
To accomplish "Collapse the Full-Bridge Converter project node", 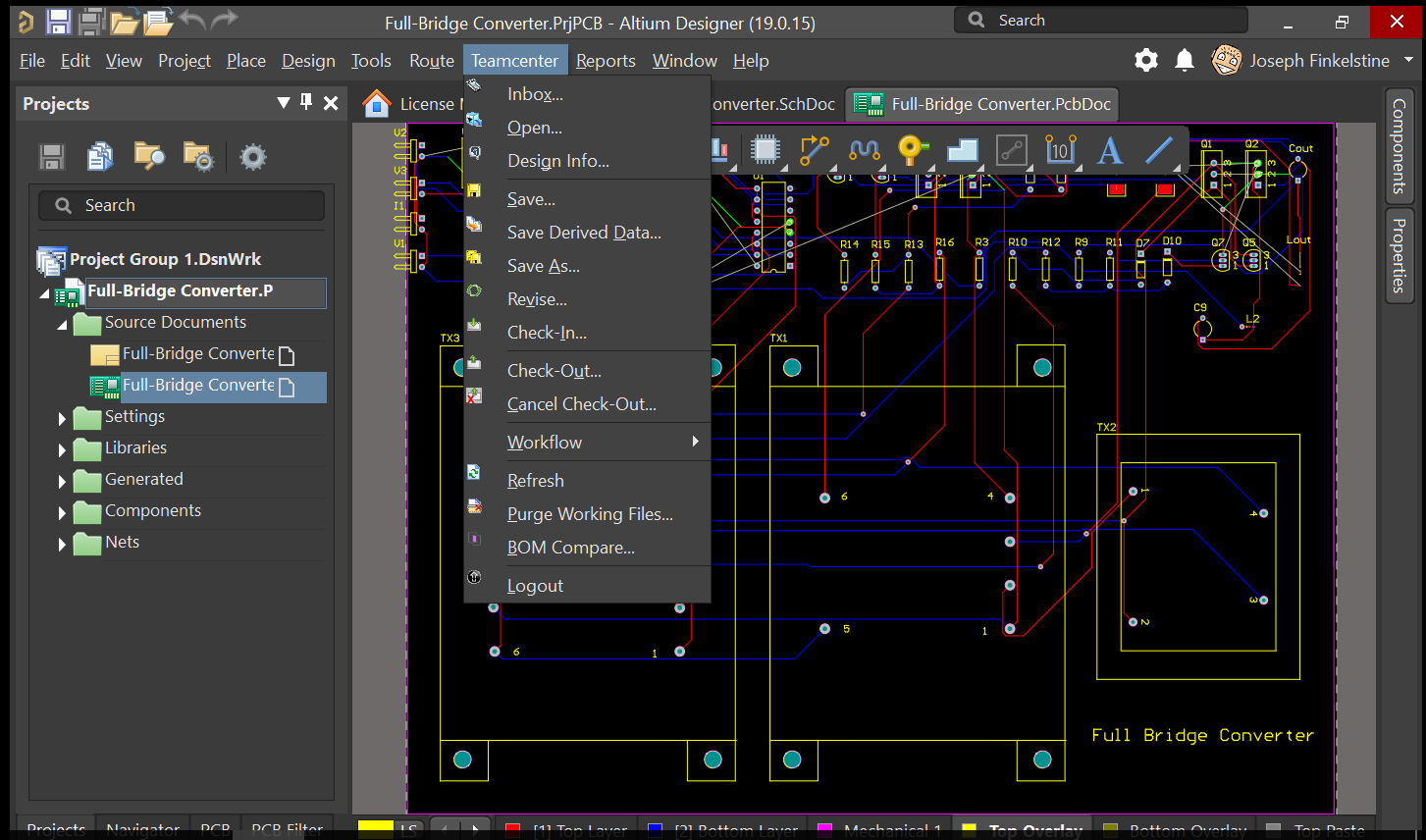I will (x=44, y=292).
